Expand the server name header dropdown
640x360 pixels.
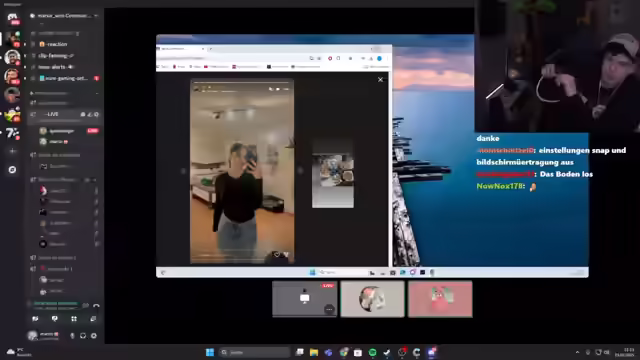point(64,16)
